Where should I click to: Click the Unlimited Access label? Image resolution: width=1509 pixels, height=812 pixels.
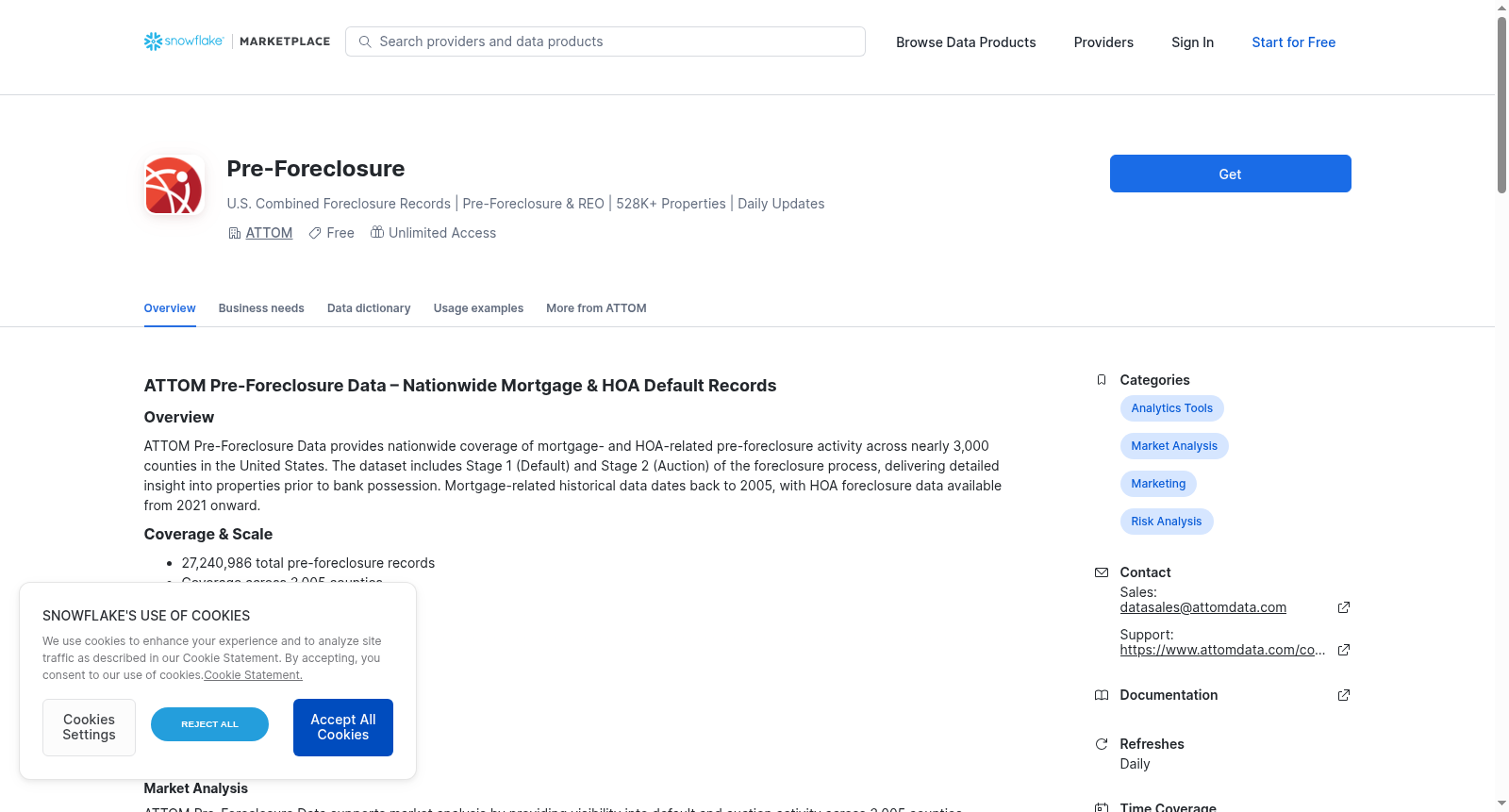[442, 233]
